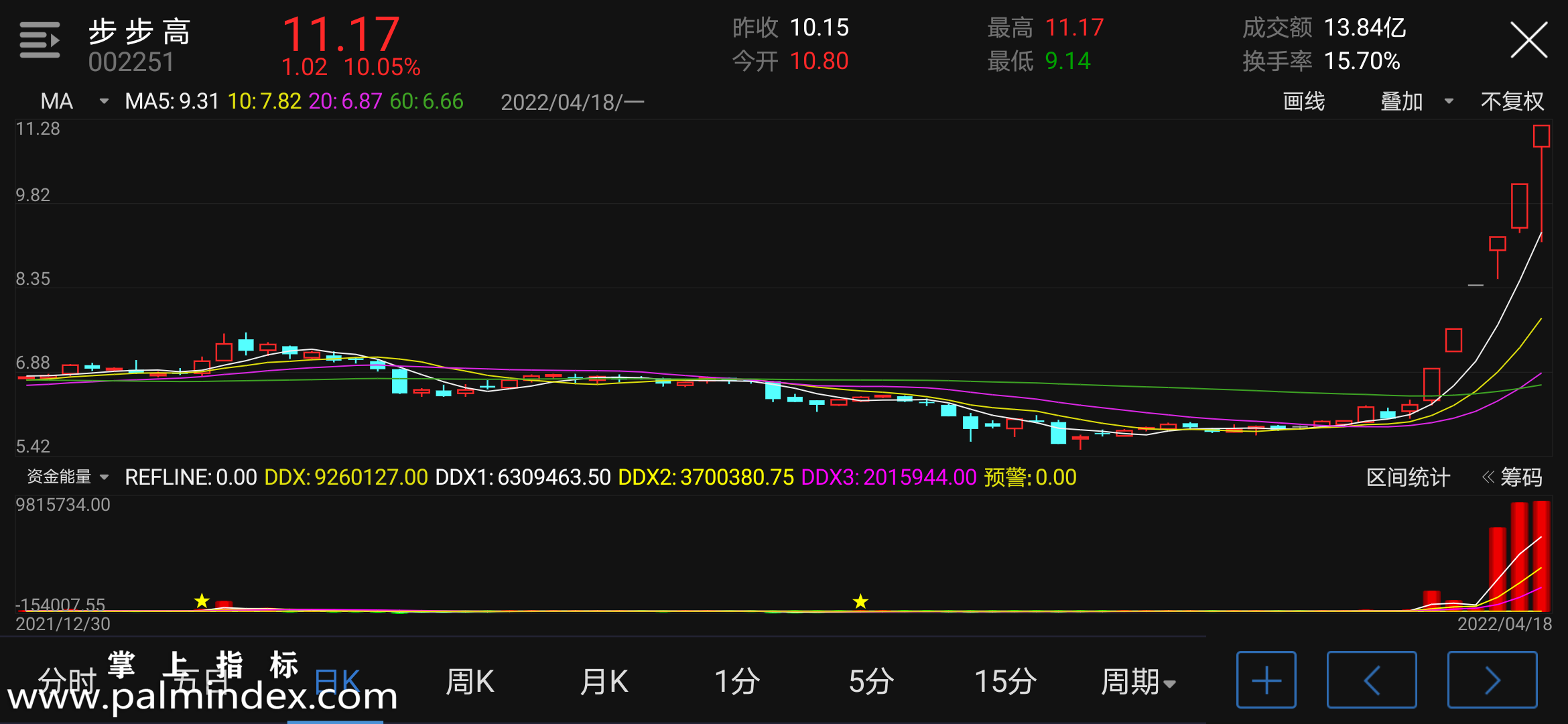Click price axis label 9.82
Screen dimensions: 1568x724
[x=33, y=195]
